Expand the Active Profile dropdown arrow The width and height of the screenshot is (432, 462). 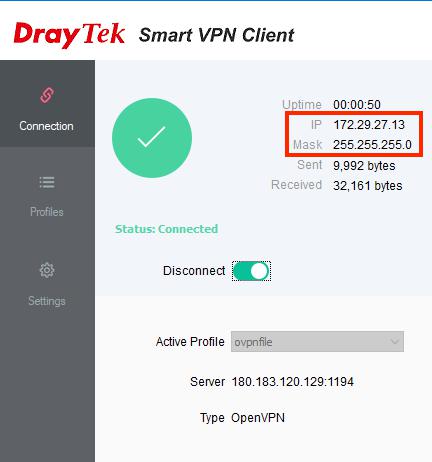coord(395,342)
